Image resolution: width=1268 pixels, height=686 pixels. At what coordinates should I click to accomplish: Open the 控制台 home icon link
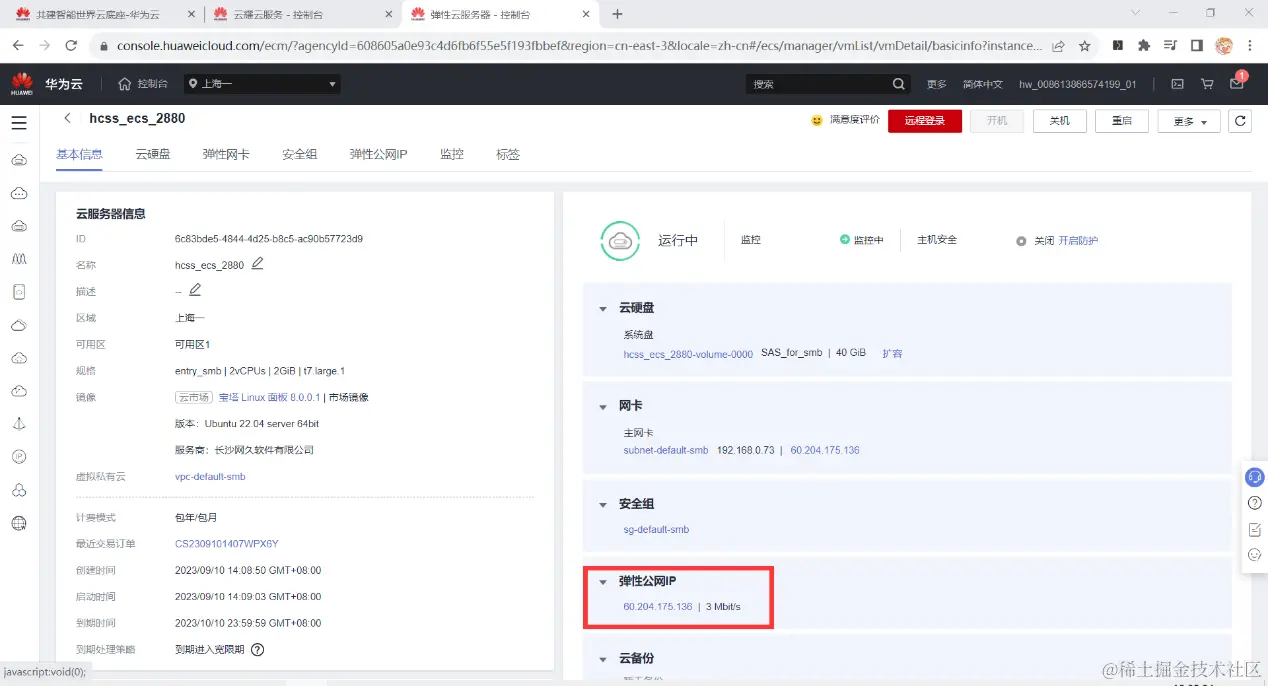pos(142,84)
